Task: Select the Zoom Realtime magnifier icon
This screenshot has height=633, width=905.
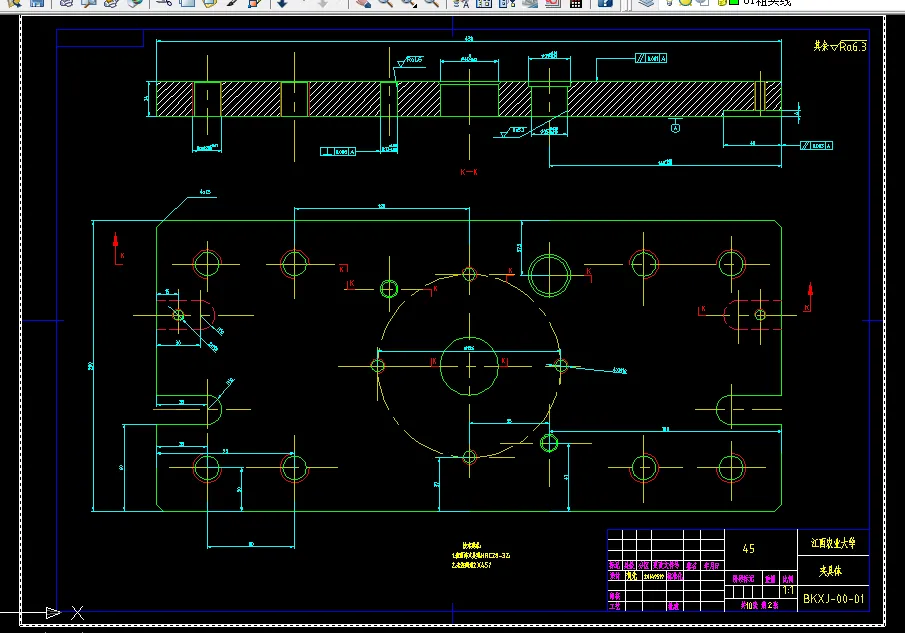Action: (386, 3)
